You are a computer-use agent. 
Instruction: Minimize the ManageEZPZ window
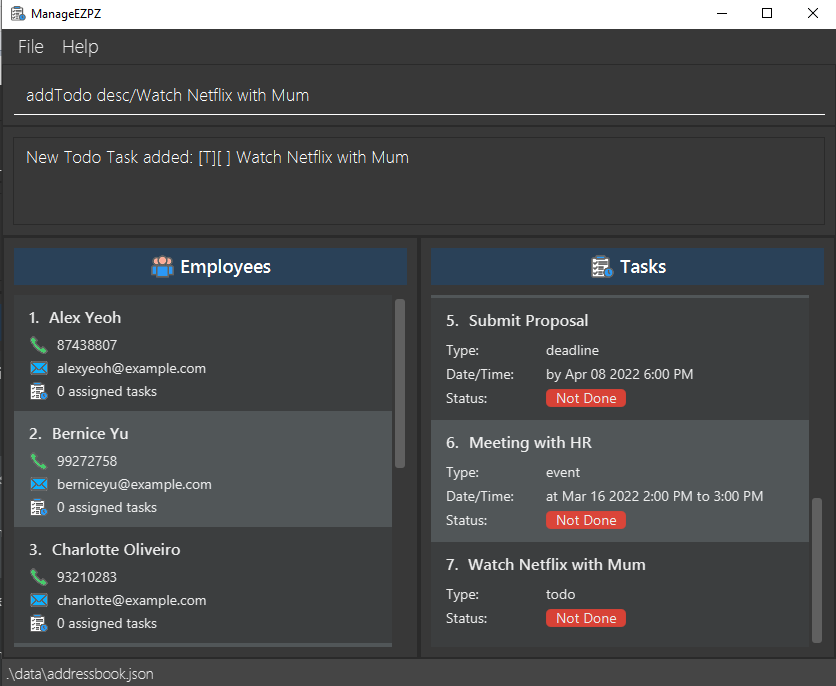722,13
